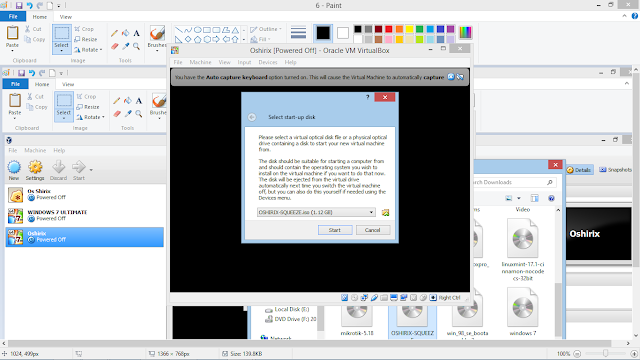Open the Machine menu in VirtualBox Manager

click(35, 150)
